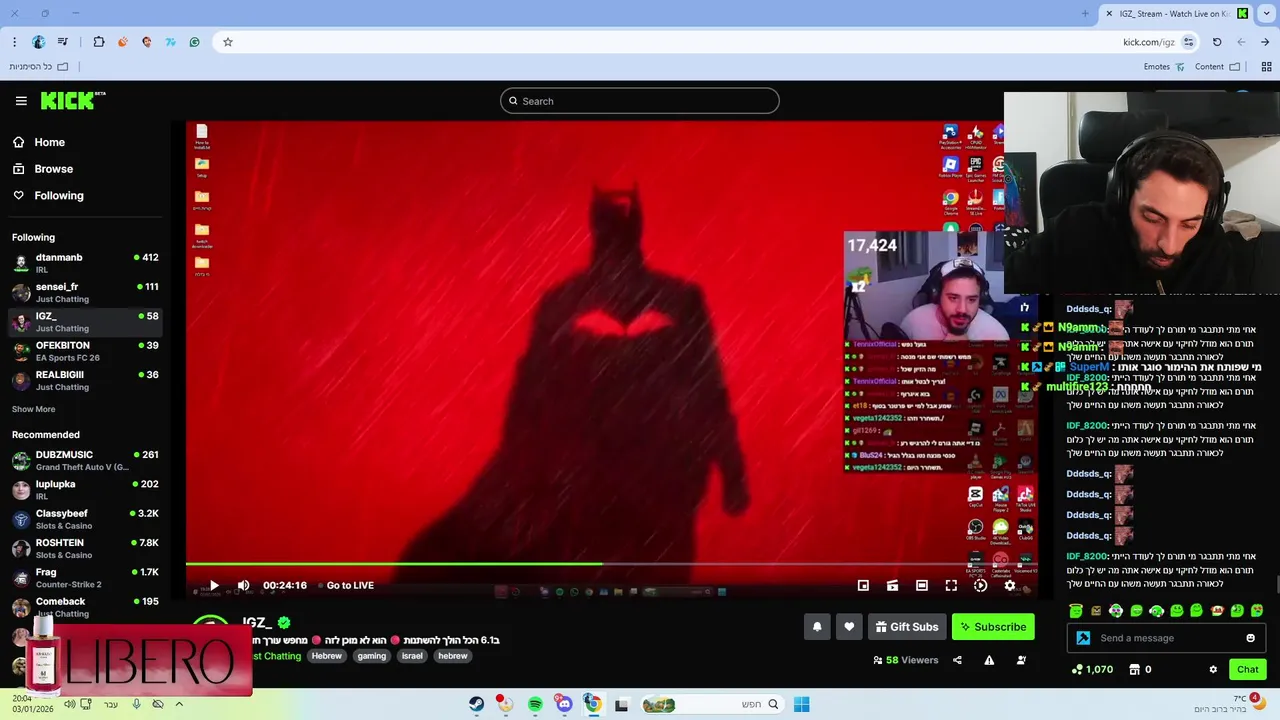Click the green Subscribe button

coord(993,627)
